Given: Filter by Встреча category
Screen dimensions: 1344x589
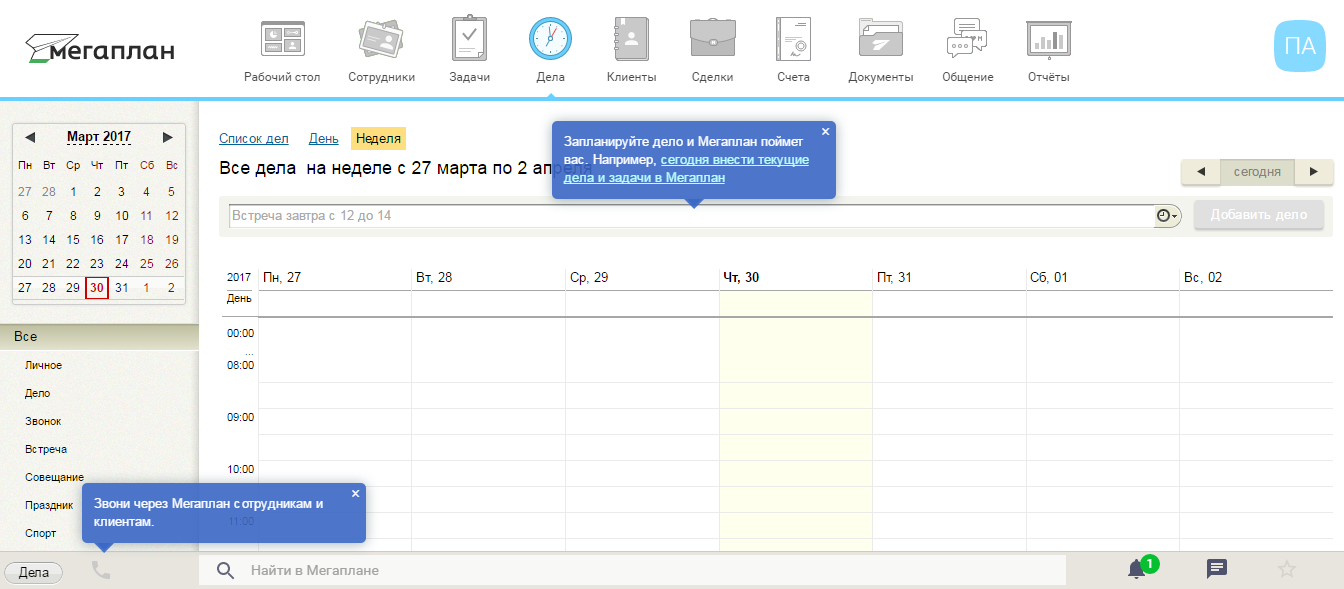Looking at the screenshot, I should pos(46,449).
